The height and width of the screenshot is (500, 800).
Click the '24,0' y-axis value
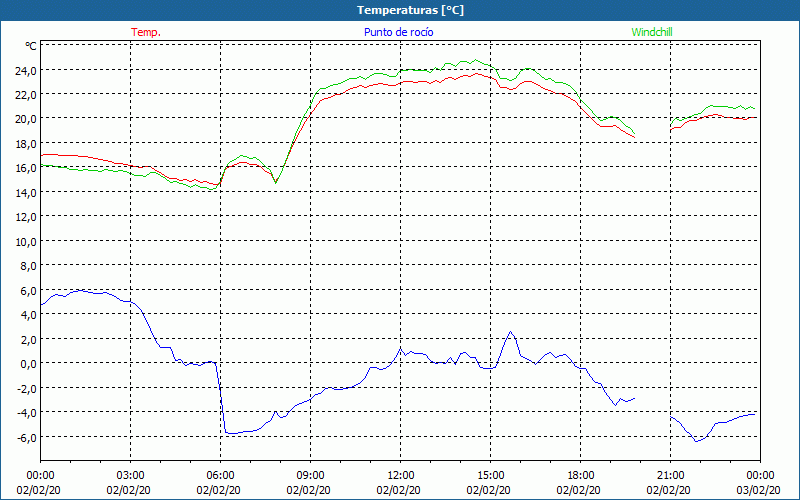[x=26, y=71]
